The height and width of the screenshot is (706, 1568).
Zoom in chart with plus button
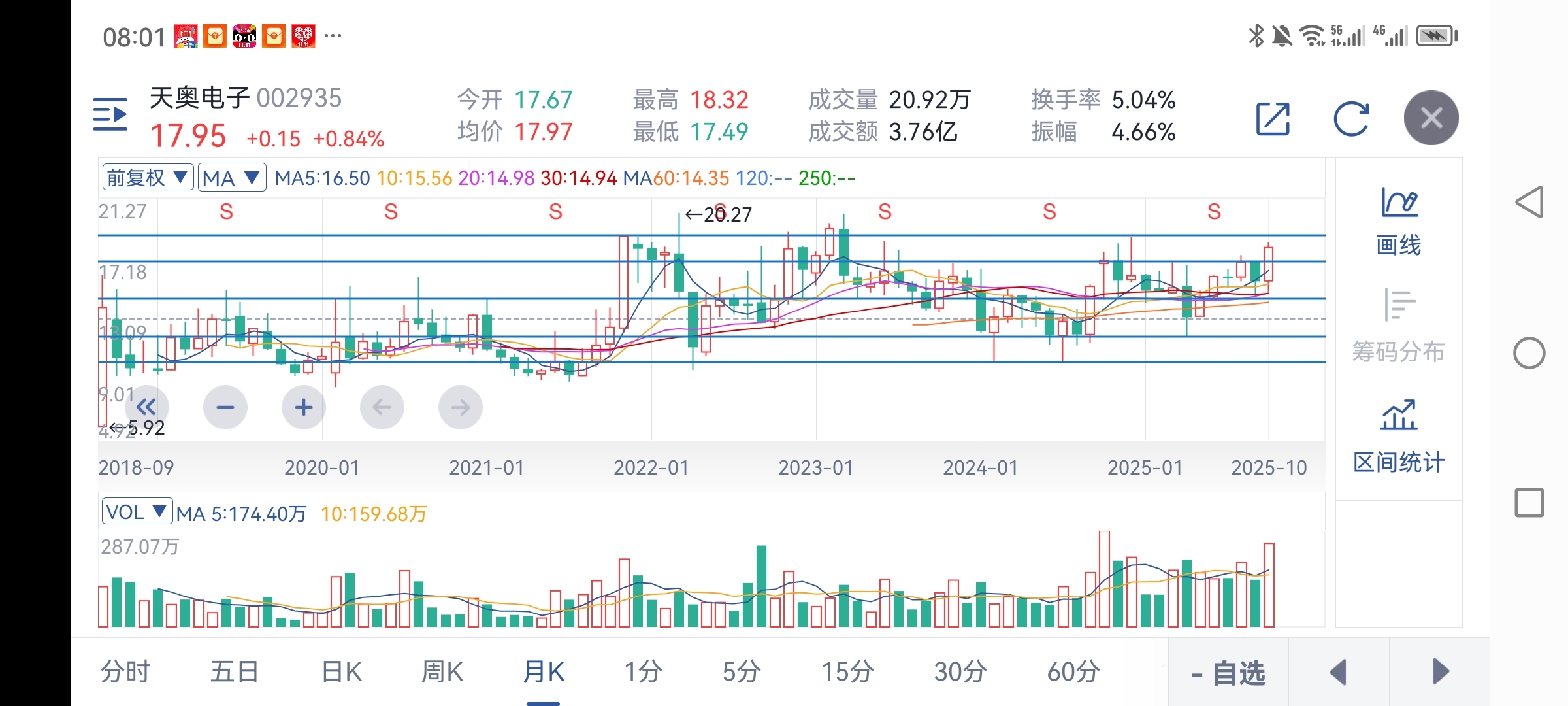(304, 407)
